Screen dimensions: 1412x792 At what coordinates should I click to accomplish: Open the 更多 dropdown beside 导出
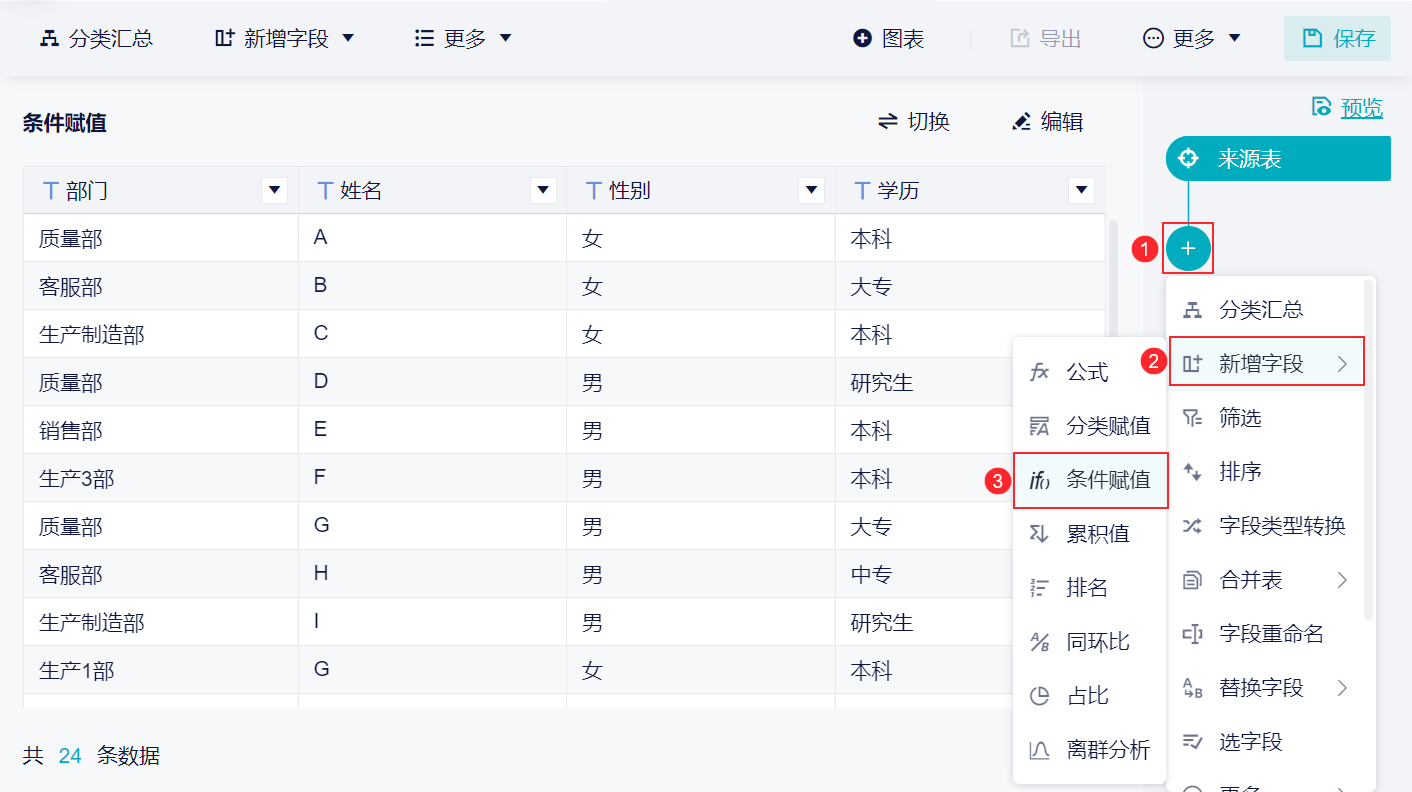pos(1192,39)
